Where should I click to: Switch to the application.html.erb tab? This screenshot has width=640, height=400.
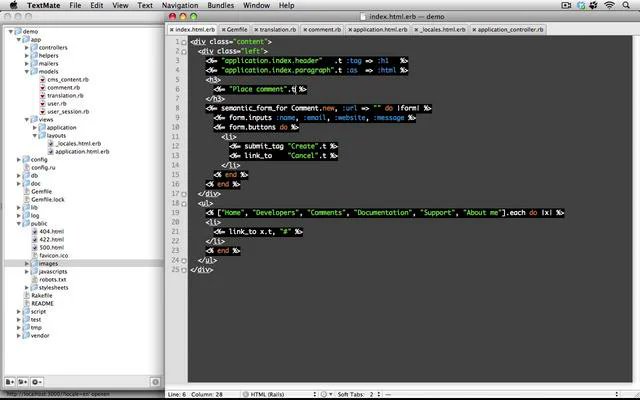(x=378, y=29)
